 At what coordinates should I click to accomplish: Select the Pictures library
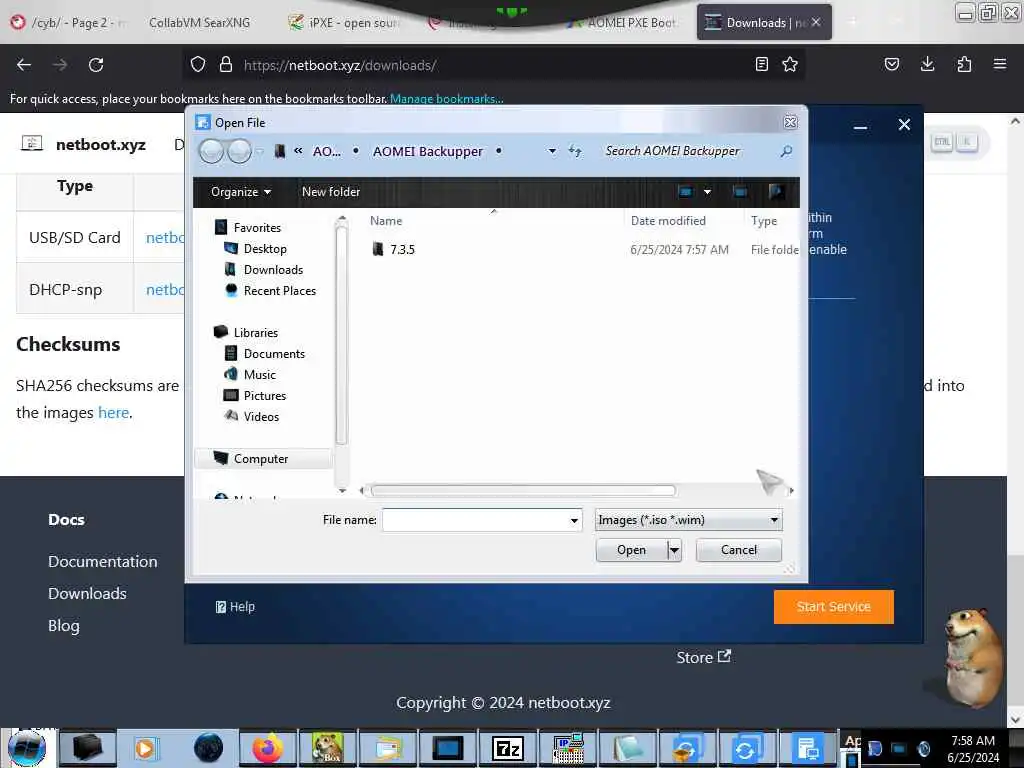click(x=264, y=395)
